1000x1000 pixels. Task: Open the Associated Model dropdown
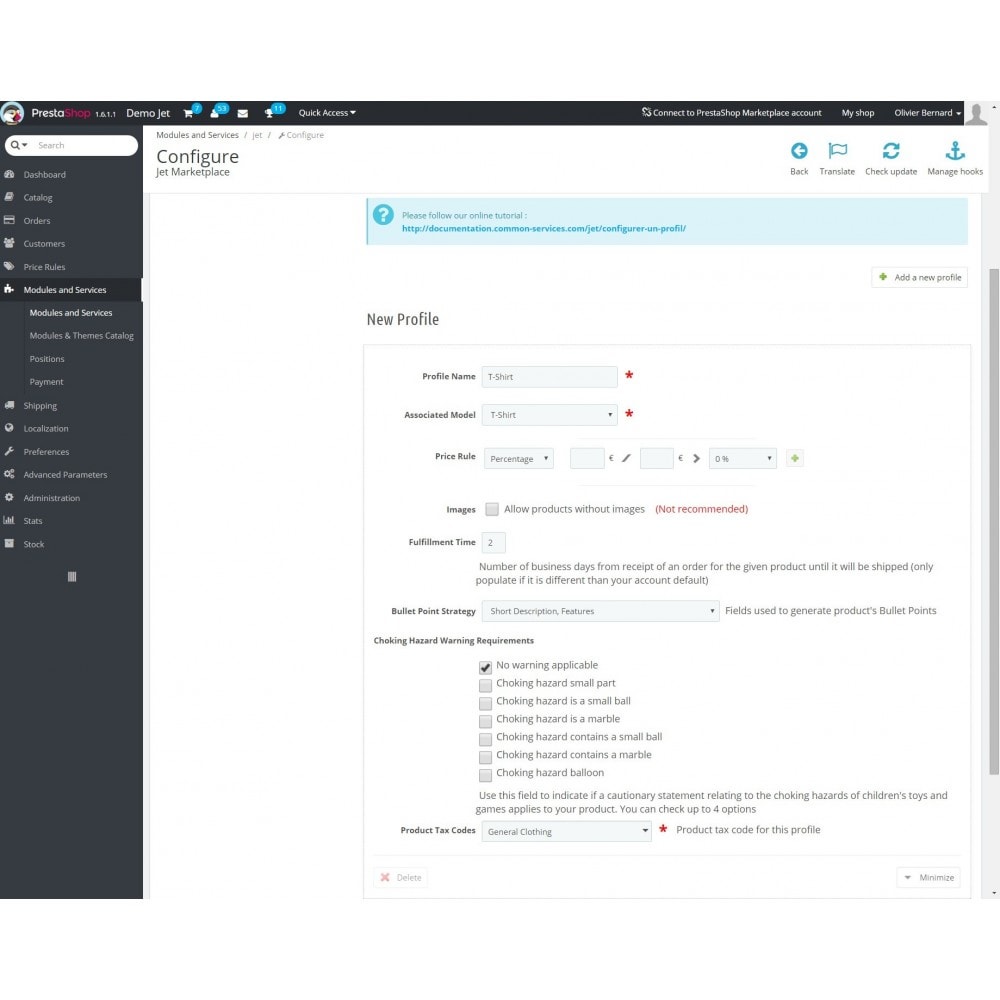tap(550, 415)
